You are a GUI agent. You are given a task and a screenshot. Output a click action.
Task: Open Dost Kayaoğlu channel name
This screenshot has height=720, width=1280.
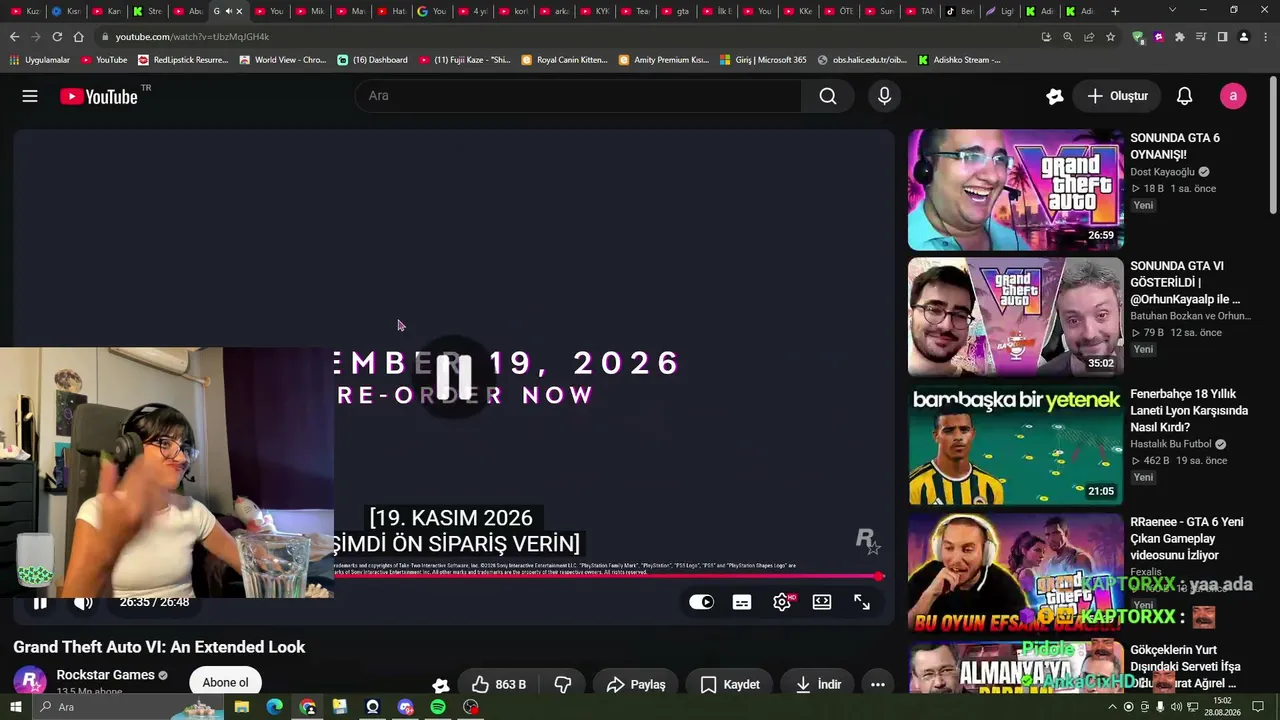1162,172
